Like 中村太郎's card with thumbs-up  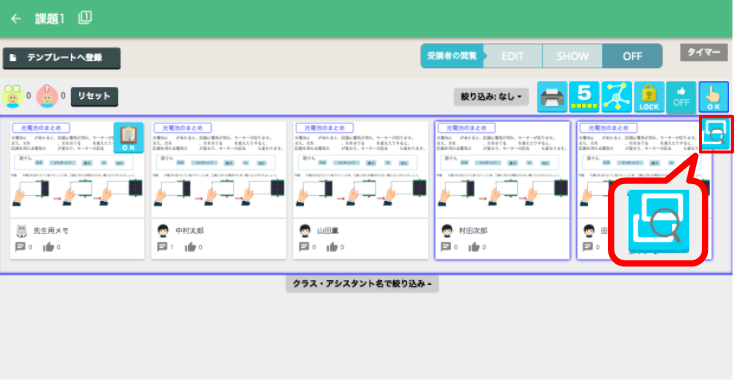coord(190,247)
